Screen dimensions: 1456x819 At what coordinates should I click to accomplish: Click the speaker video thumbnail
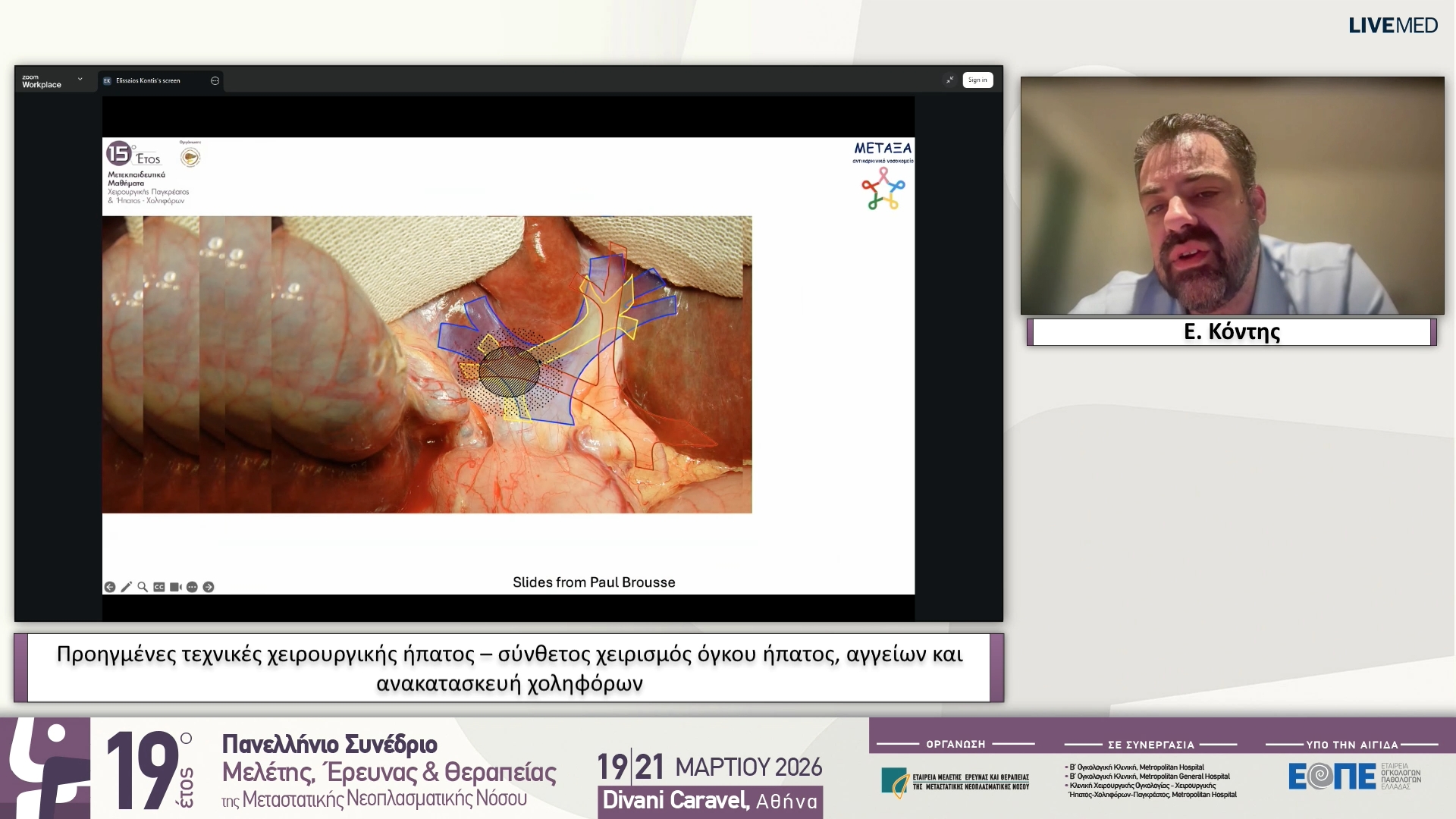pos(1232,196)
